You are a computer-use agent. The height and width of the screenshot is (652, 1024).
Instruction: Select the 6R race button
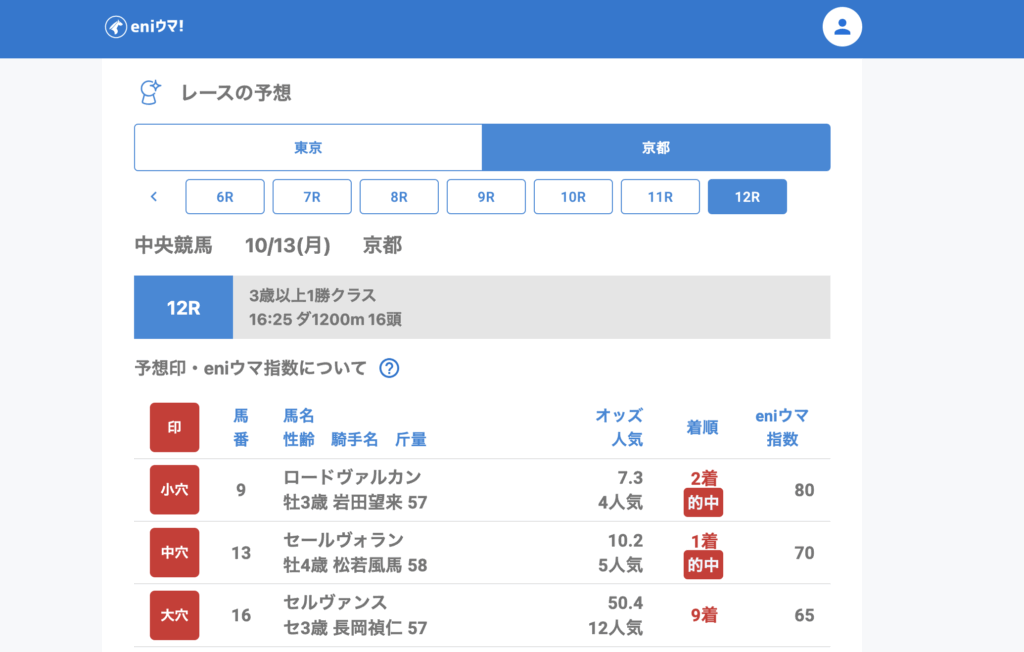225,197
